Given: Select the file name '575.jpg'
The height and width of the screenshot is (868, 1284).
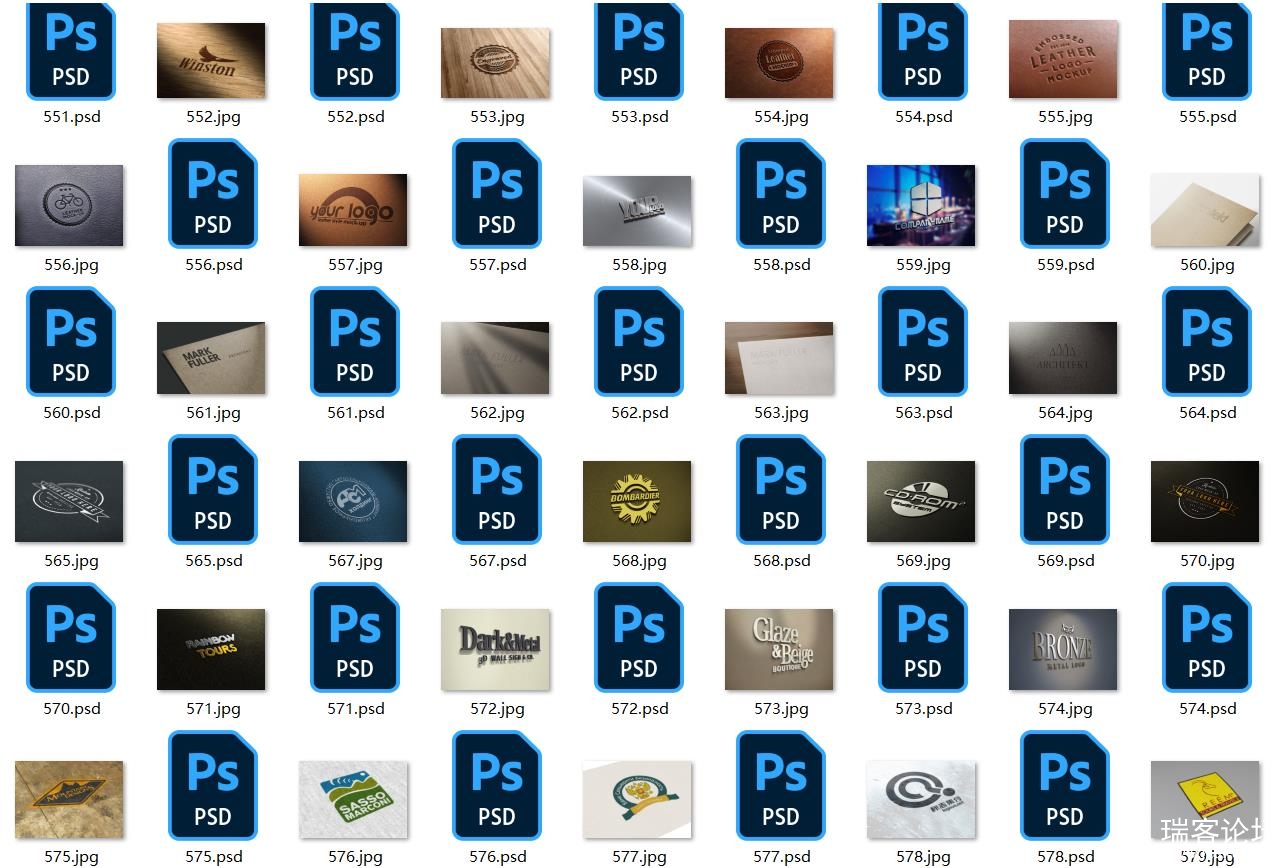Looking at the screenshot, I should click(x=71, y=857).
